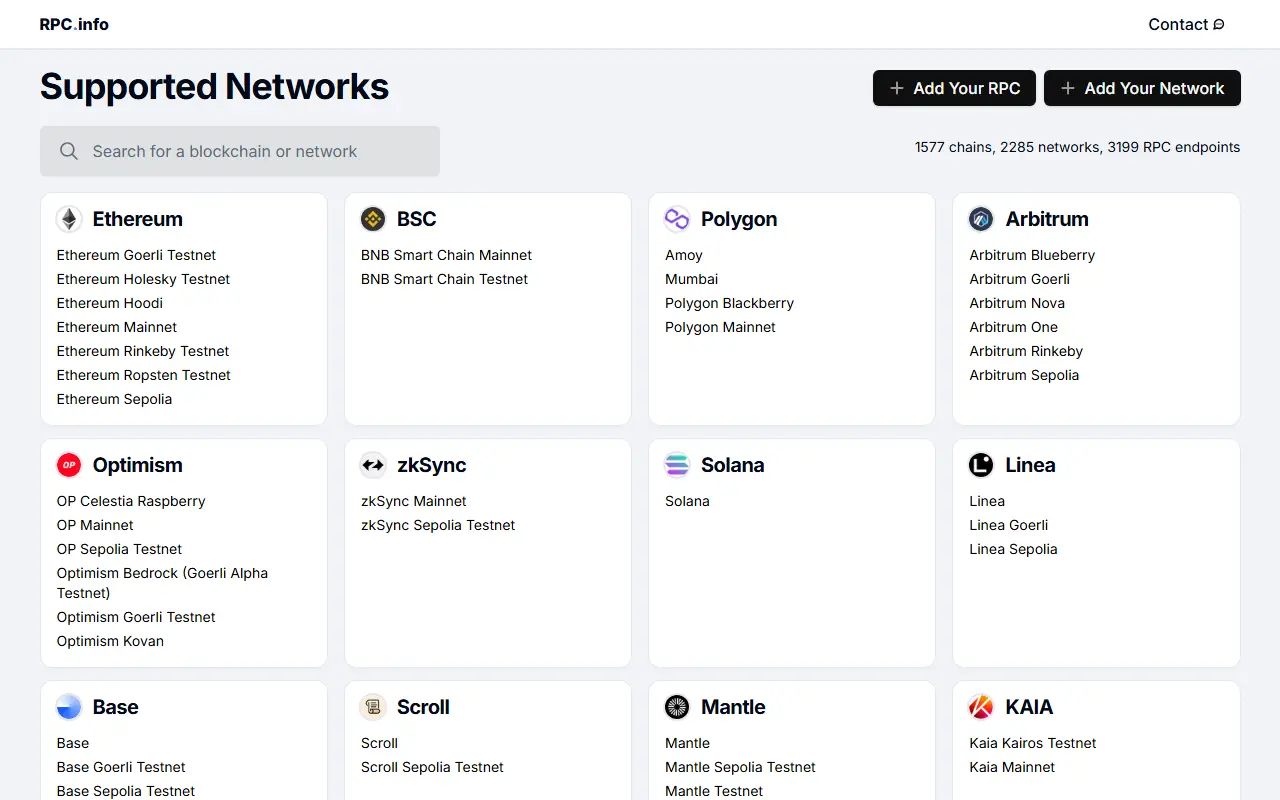Open Kaia Mainnet
The image size is (1280, 800).
[x=1012, y=767]
